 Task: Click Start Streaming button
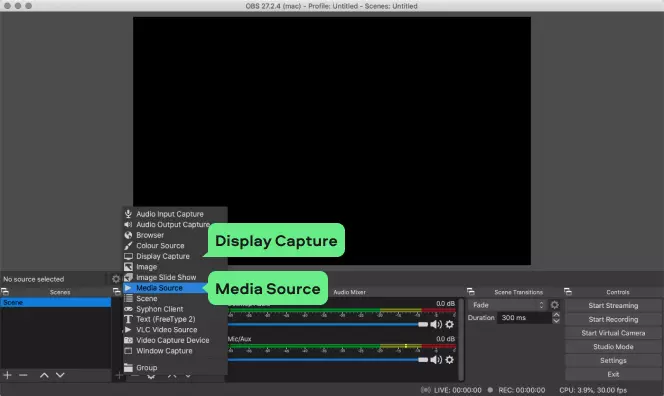coord(613,305)
